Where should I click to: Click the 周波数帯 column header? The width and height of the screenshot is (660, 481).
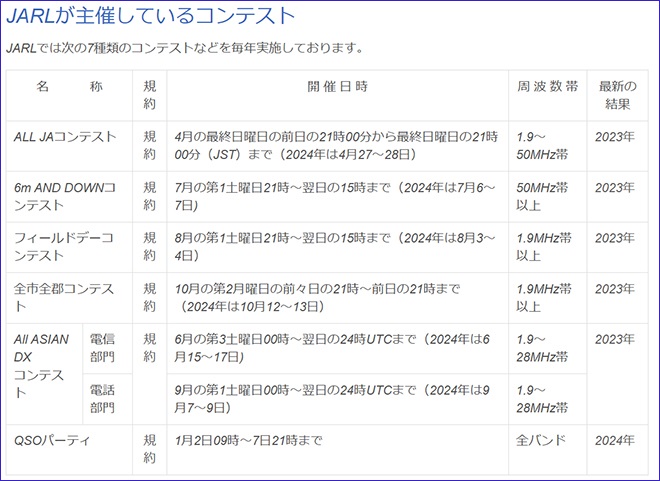pyautogui.click(x=548, y=96)
